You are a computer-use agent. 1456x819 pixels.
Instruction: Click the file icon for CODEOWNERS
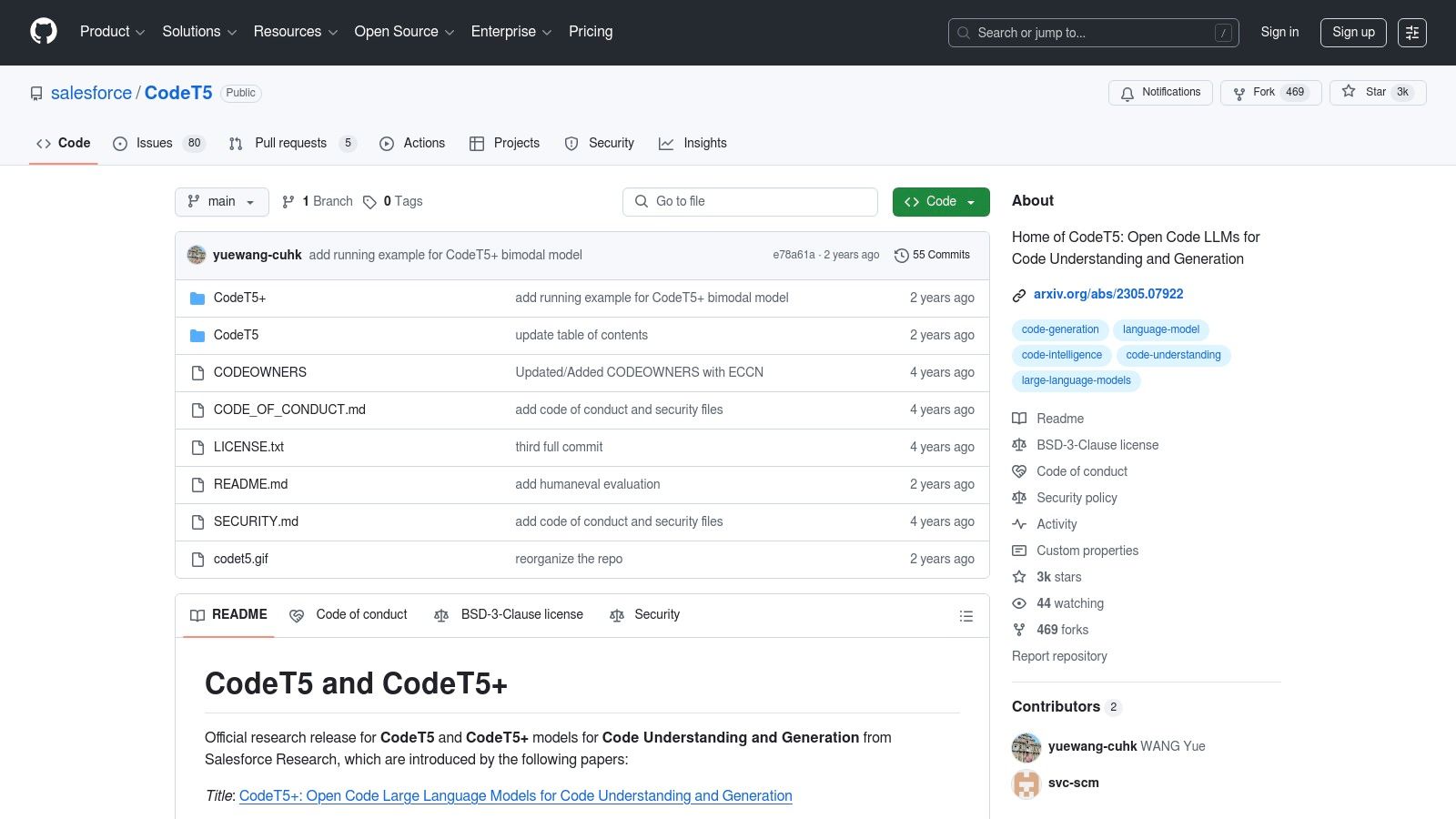tap(197, 373)
